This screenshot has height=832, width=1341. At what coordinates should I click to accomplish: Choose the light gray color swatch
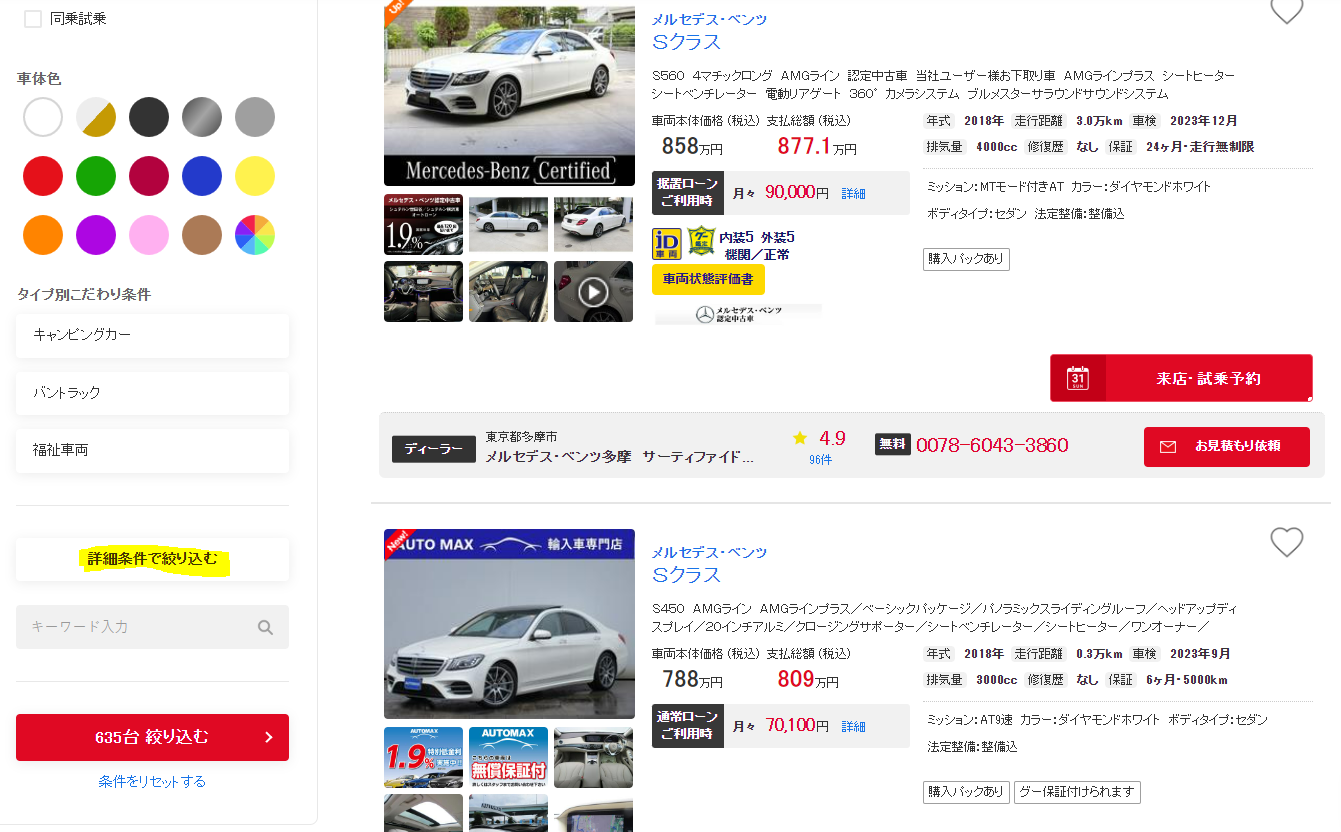[255, 117]
